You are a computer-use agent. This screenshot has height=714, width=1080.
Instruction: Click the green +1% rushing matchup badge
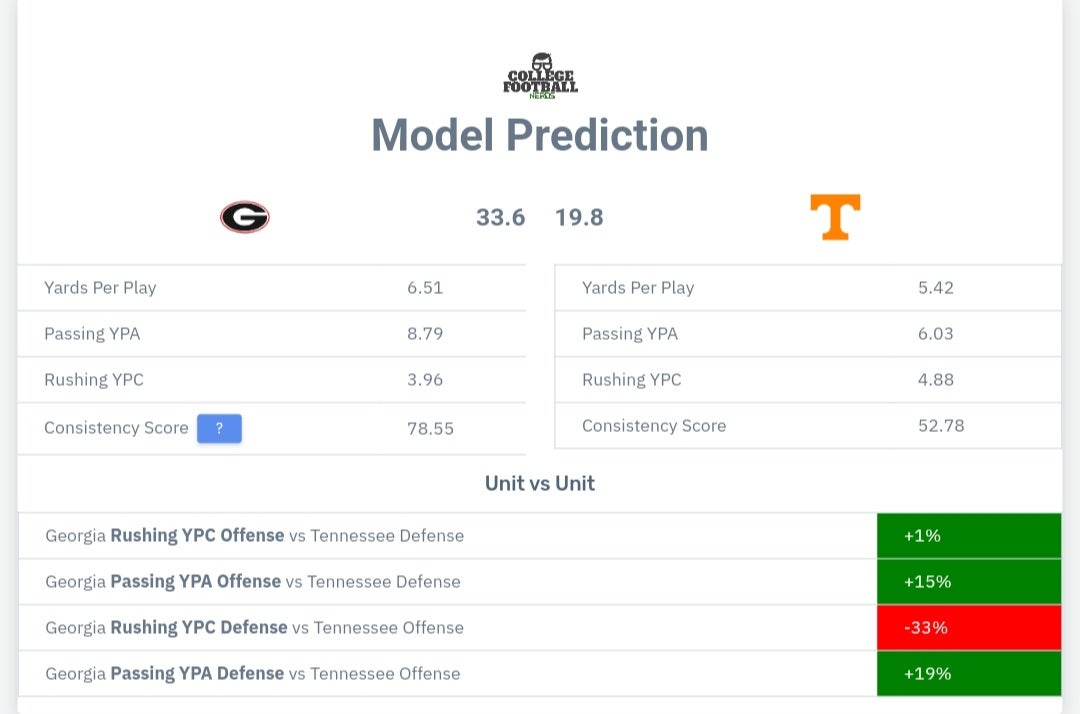(968, 535)
